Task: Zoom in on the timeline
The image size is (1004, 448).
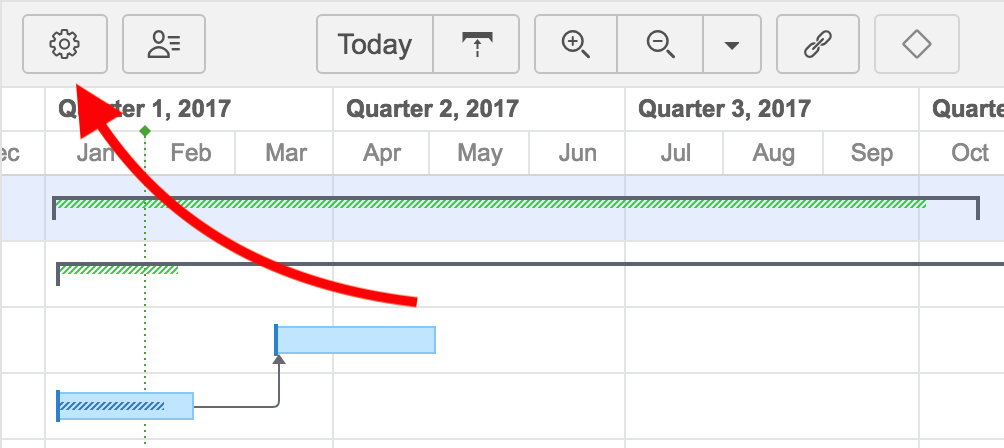Action: tap(576, 44)
